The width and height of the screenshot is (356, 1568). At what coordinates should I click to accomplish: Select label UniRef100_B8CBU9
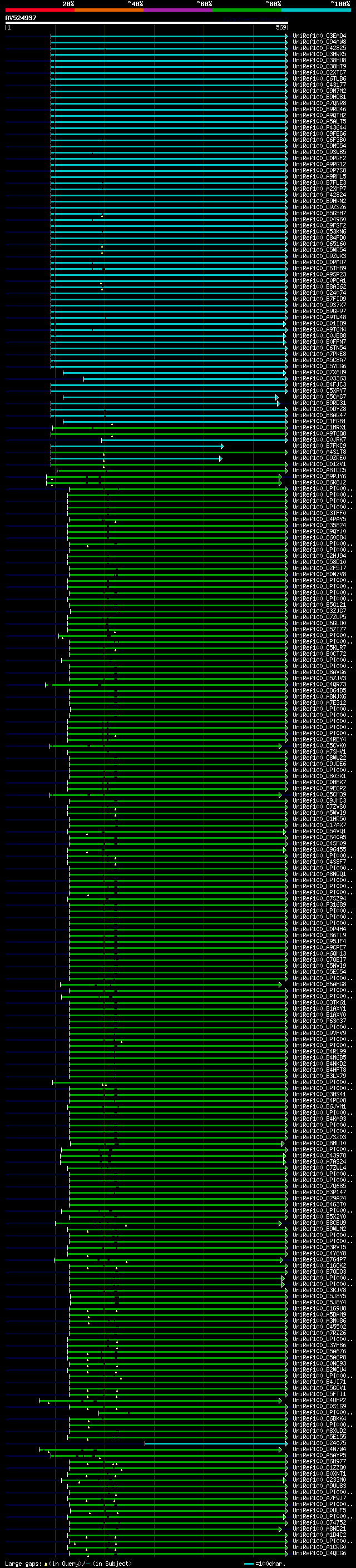click(319, 1223)
